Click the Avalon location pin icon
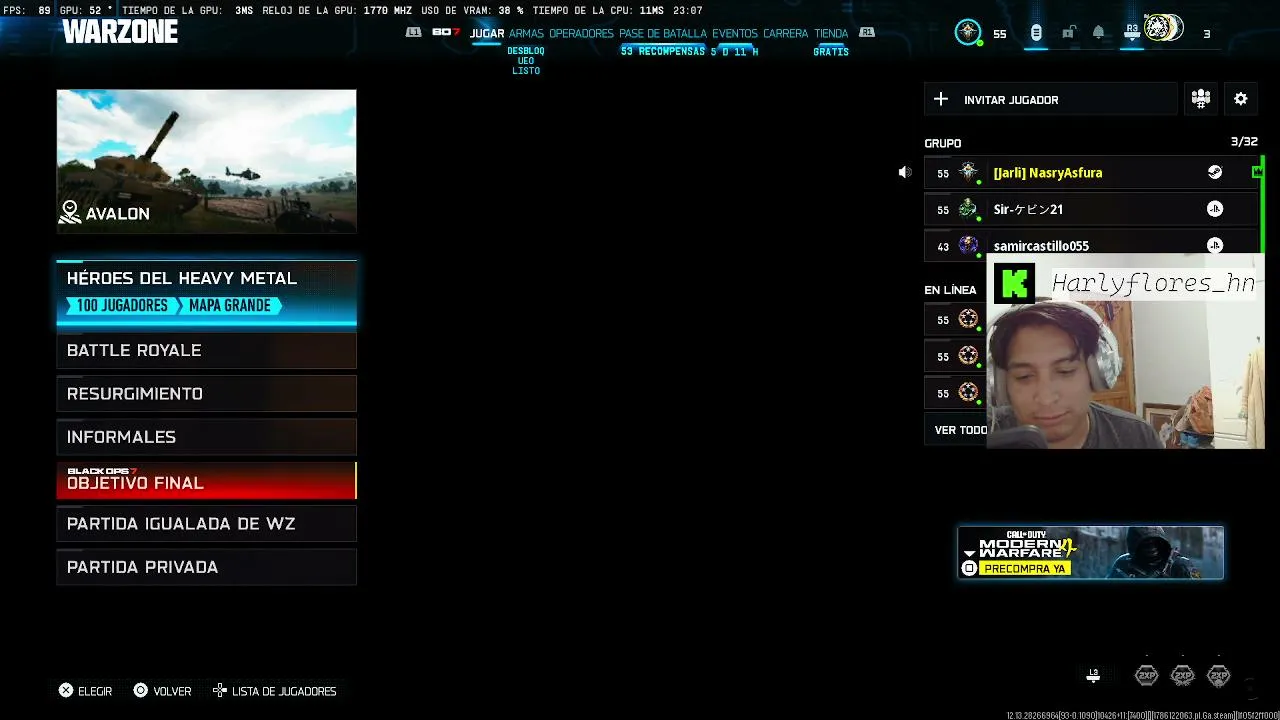 [70, 212]
